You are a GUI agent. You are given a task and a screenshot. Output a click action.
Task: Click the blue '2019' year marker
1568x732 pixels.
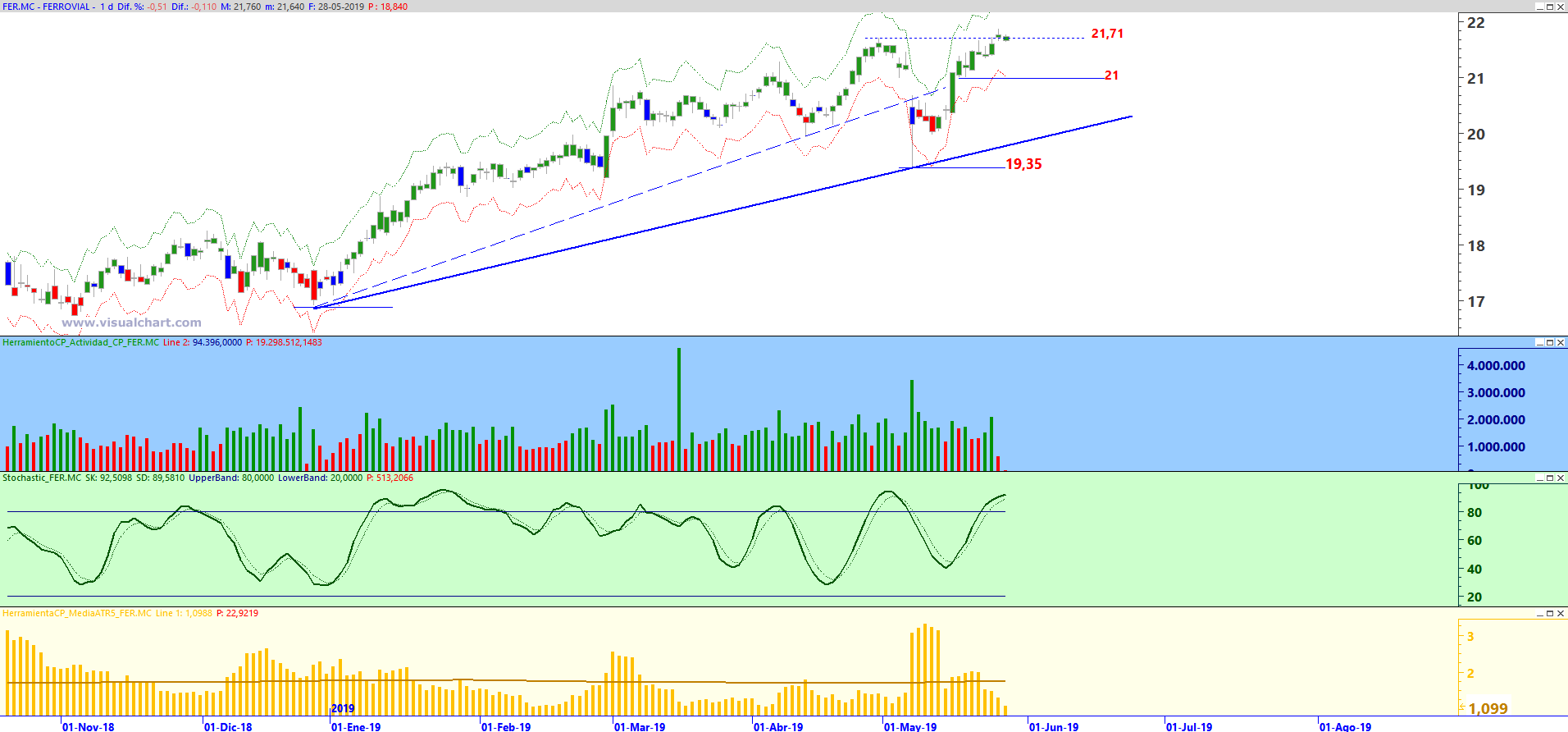point(343,709)
